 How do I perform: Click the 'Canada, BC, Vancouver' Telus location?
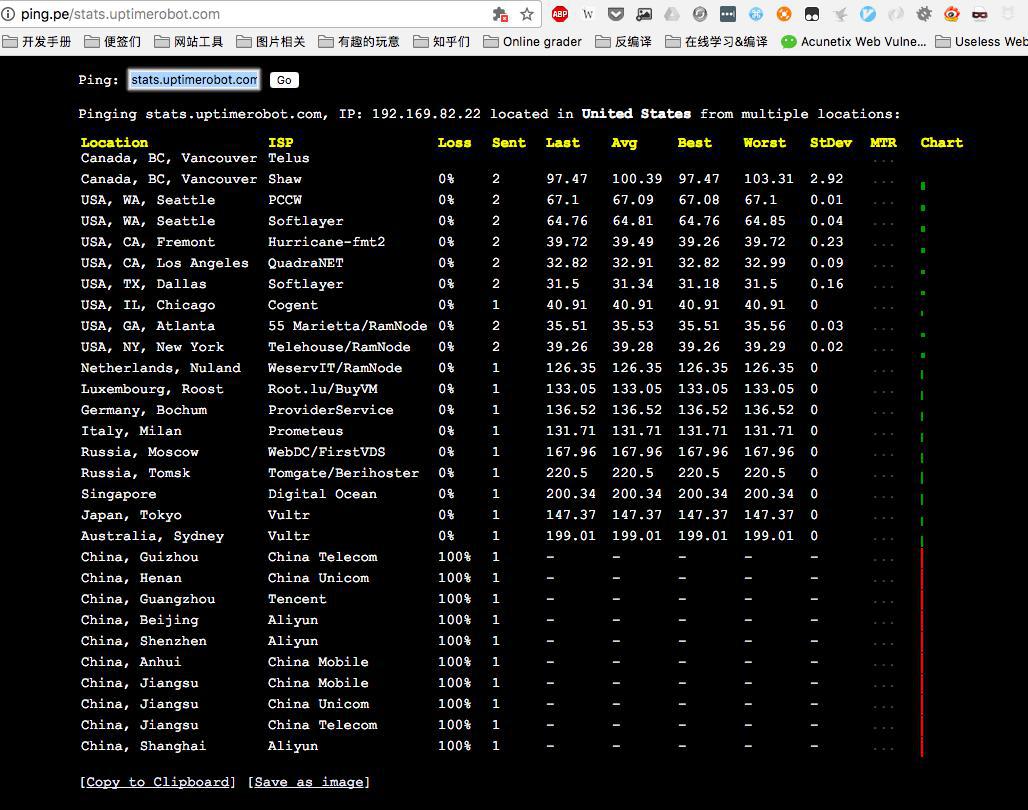tap(168, 158)
